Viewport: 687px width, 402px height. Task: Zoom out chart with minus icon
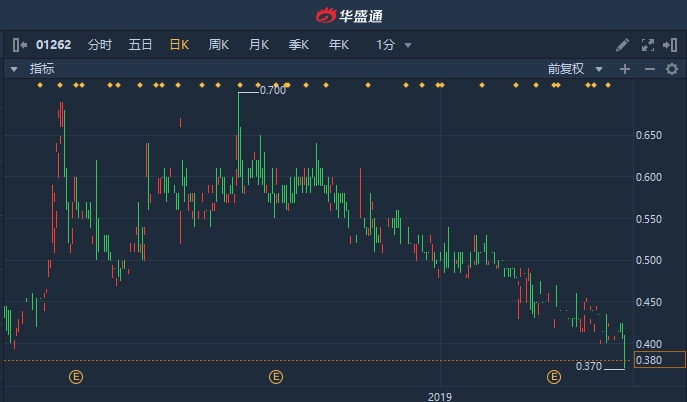click(x=648, y=69)
